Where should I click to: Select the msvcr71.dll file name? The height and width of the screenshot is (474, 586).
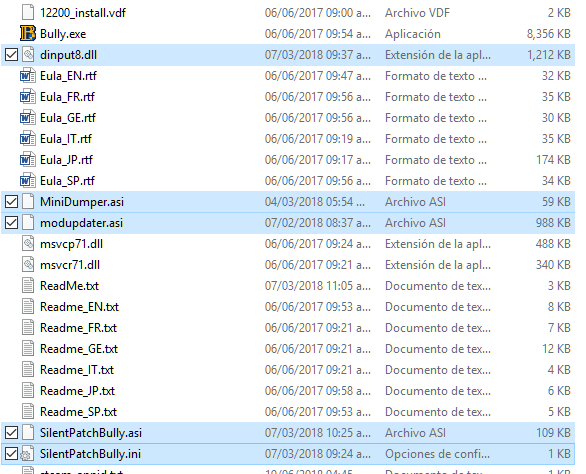(70, 265)
